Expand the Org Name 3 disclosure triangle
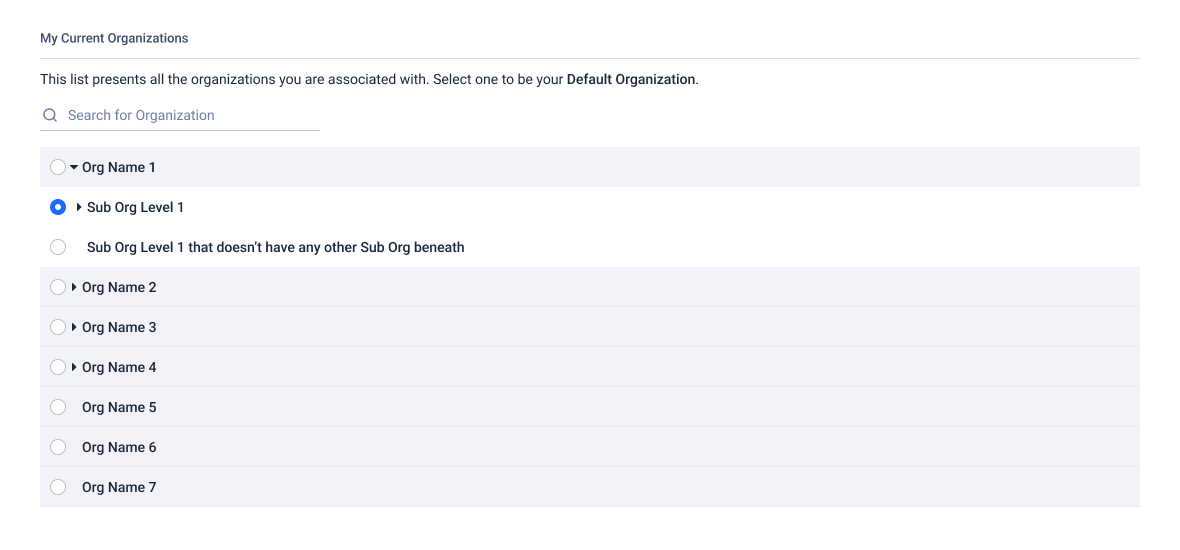The height and width of the screenshot is (550, 1180). click(74, 327)
